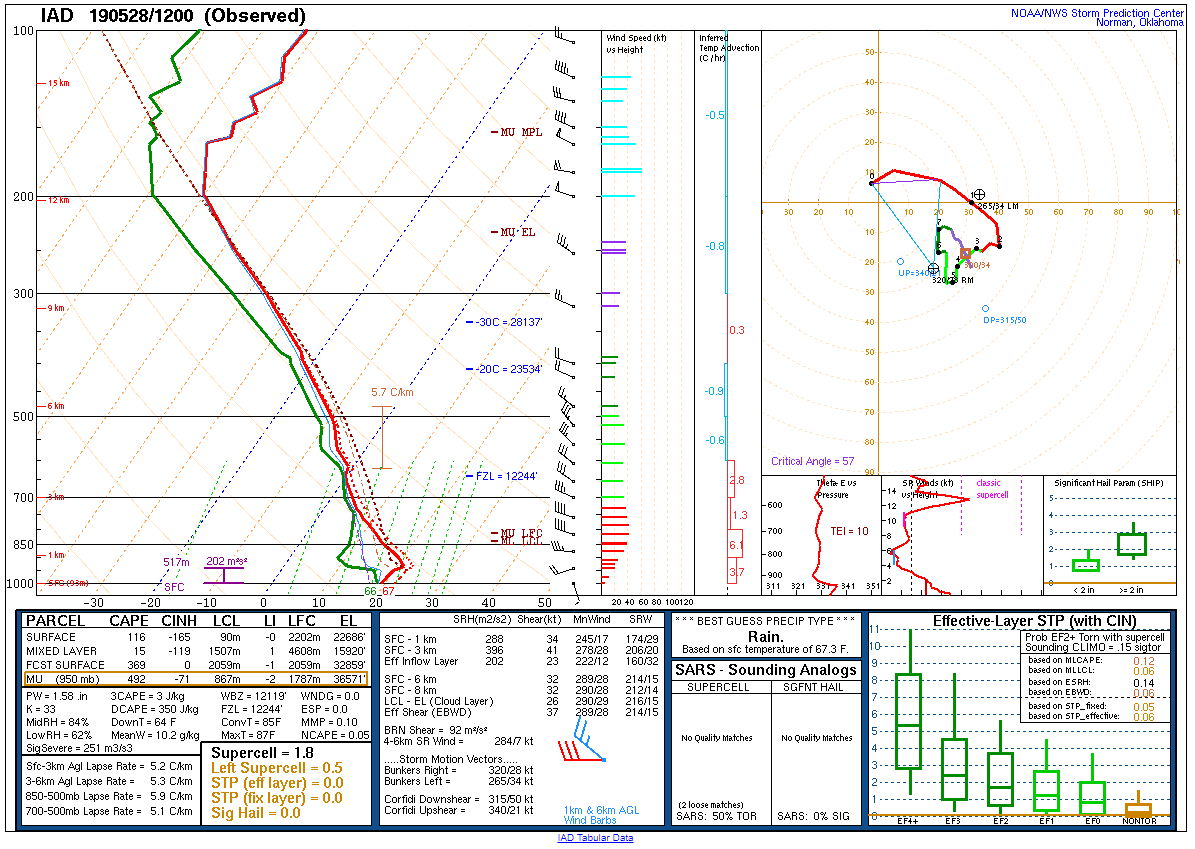Image resolution: width=1195 pixels, height=849 pixels.
Task: Click the Effective-Layer STP (with CIN) title
Action: (1034, 621)
